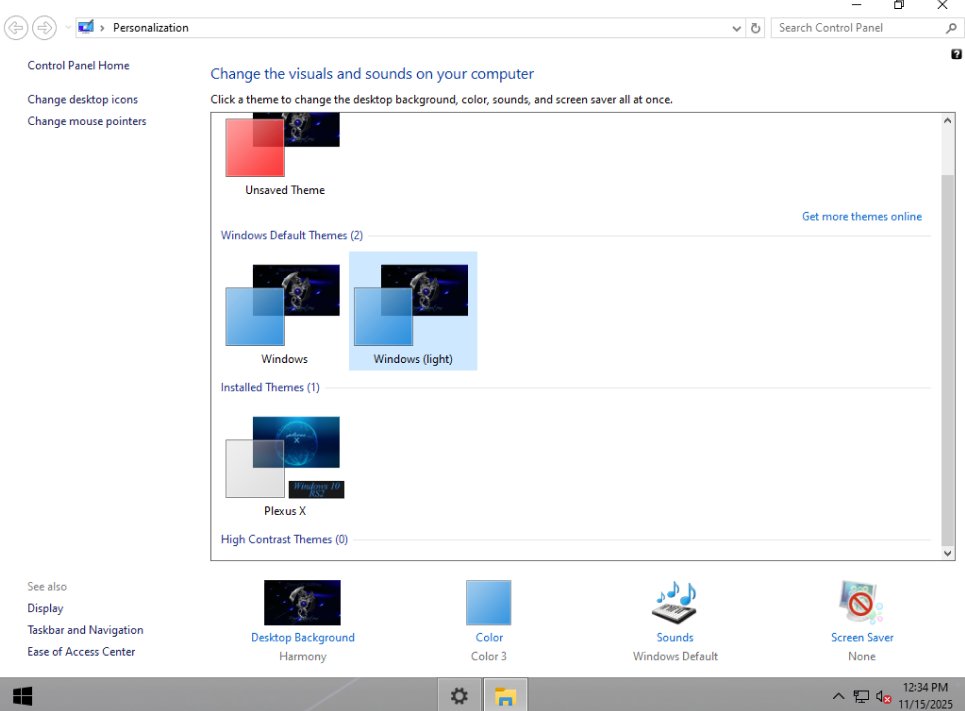
Task: Open File Explorer from the taskbar
Action: tap(505, 696)
